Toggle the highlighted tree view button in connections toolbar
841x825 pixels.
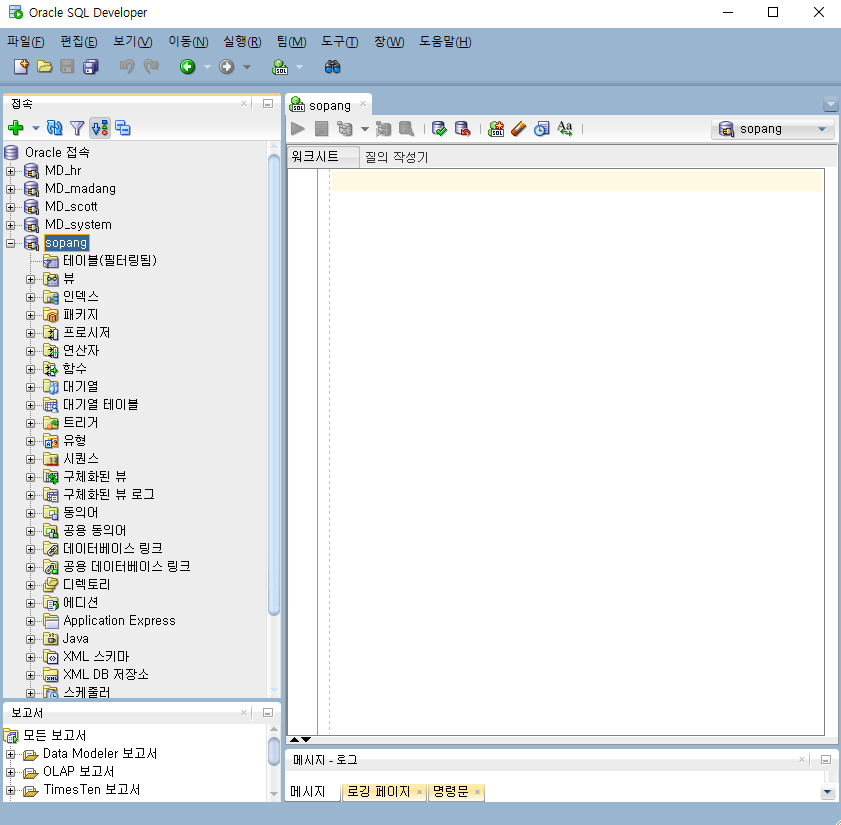pyautogui.click(x=100, y=128)
